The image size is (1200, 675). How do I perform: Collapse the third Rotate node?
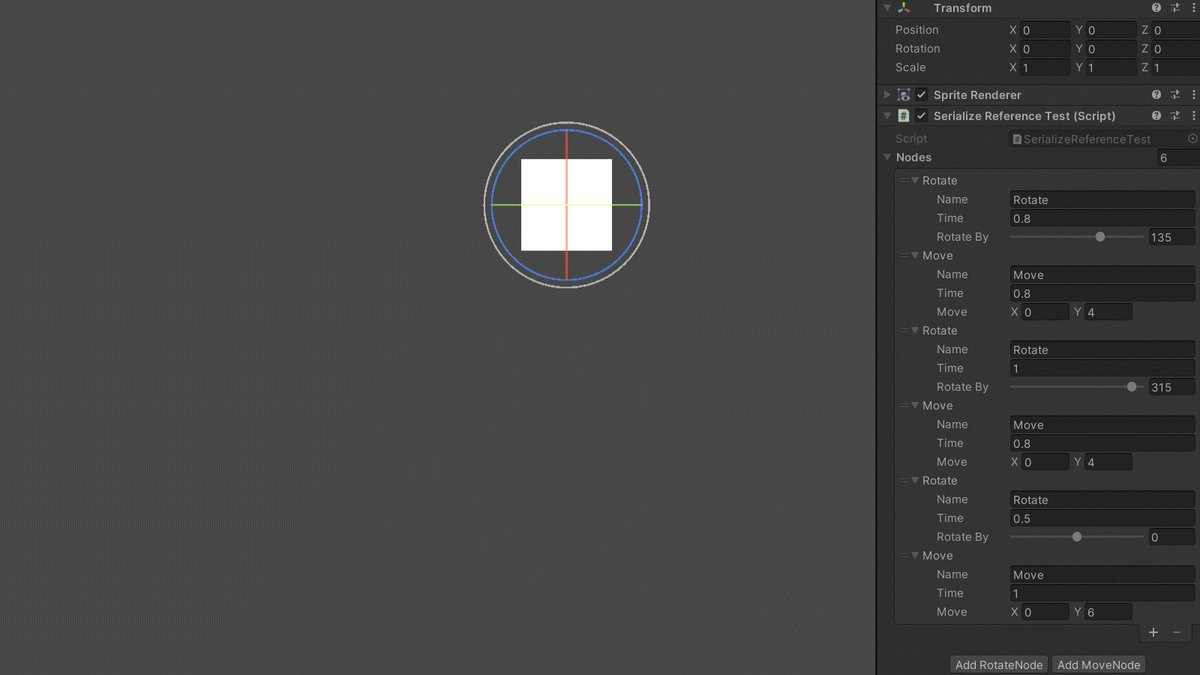pyautogui.click(x=915, y=481)
